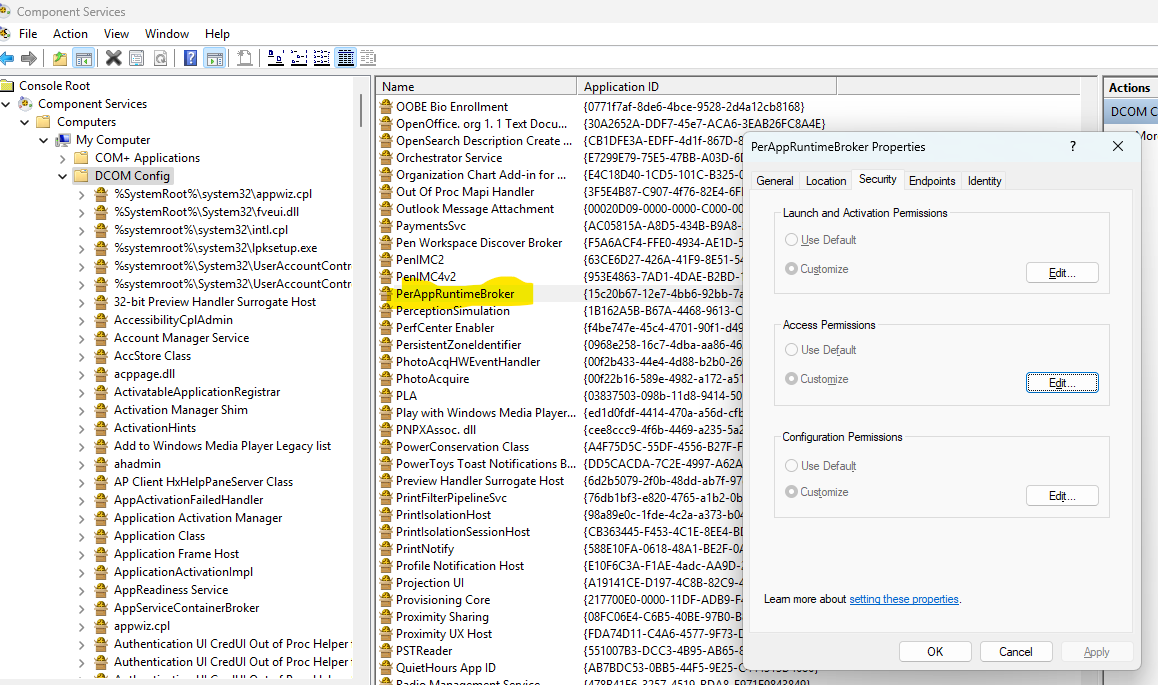Open the Properties toolbar icon

pos(137,58)
